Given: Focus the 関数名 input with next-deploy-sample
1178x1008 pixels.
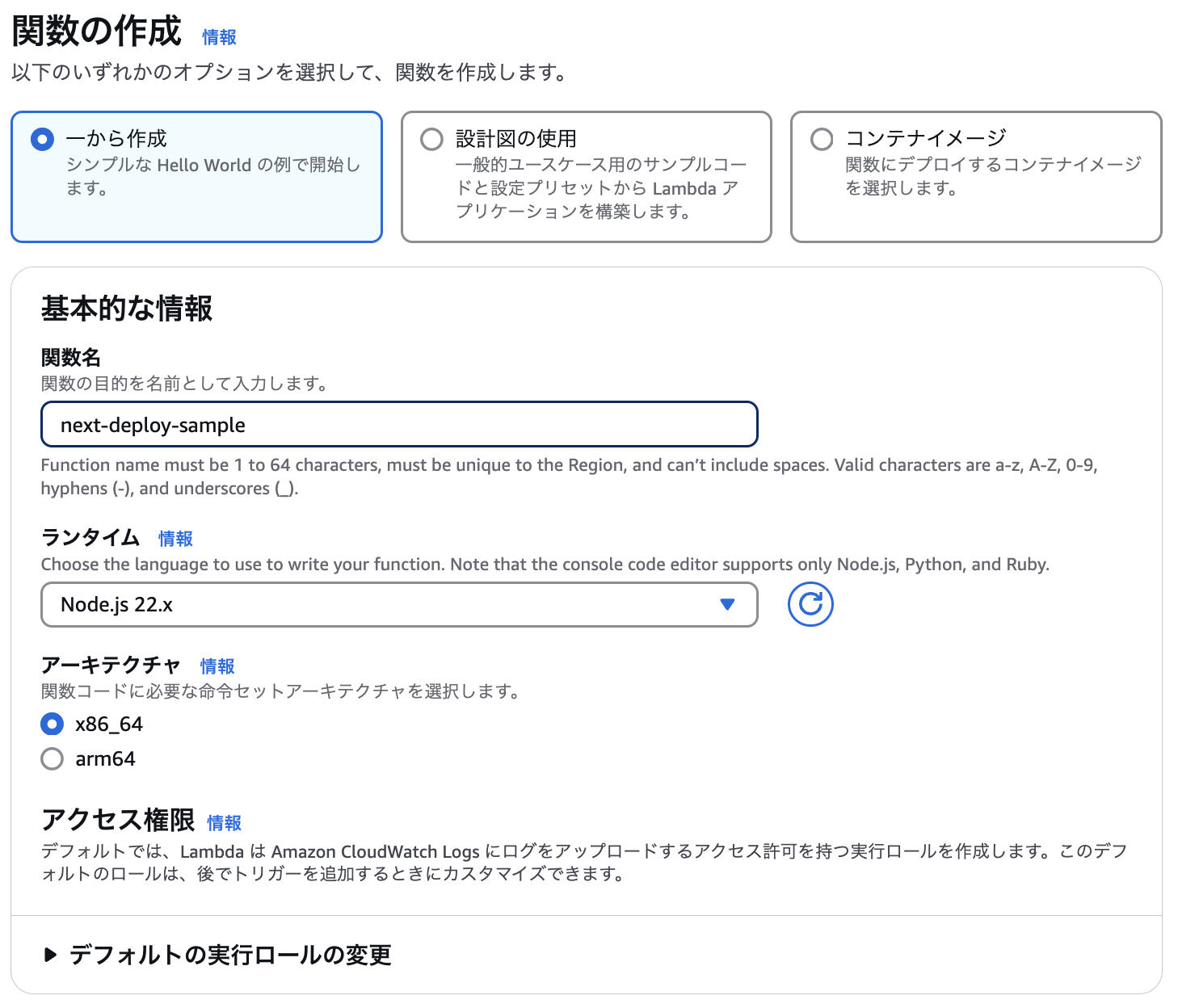Looking at the screenshot, I should (x=399, y=425).
